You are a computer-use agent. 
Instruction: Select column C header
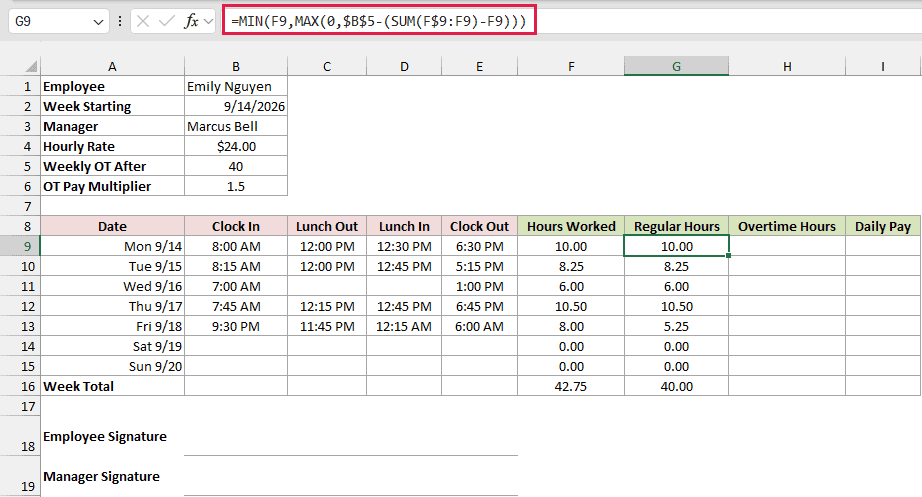click(x=327, y=66)
